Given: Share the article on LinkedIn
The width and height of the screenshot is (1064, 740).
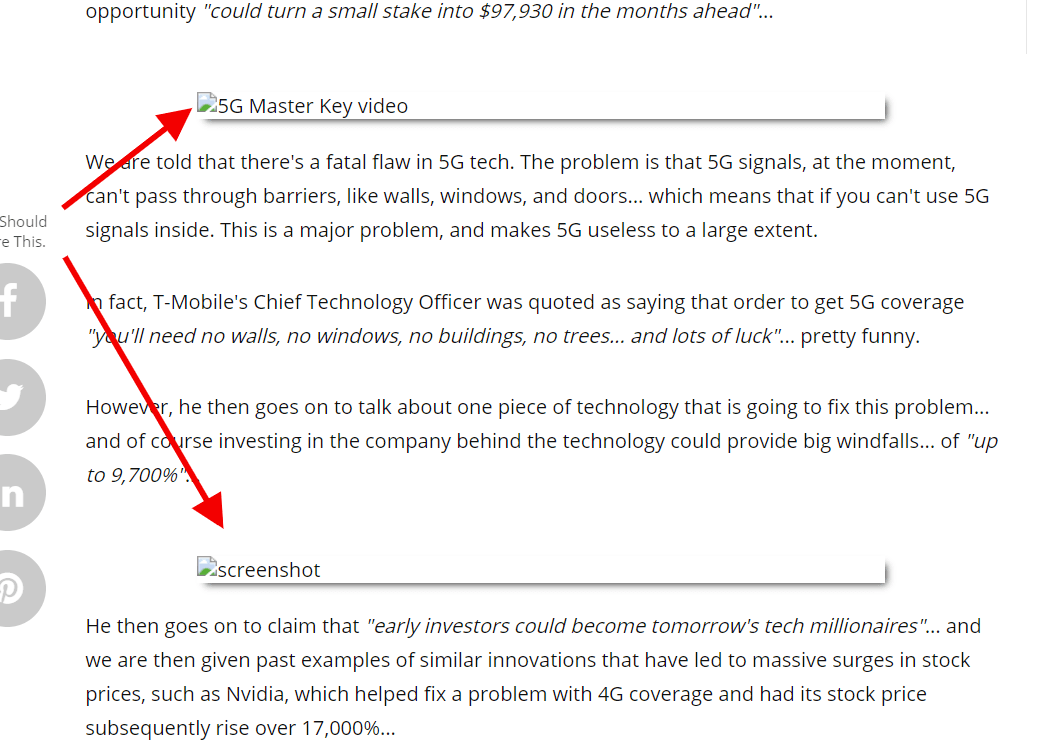Looking at the screenshot, I should click(x=15, y=492).
